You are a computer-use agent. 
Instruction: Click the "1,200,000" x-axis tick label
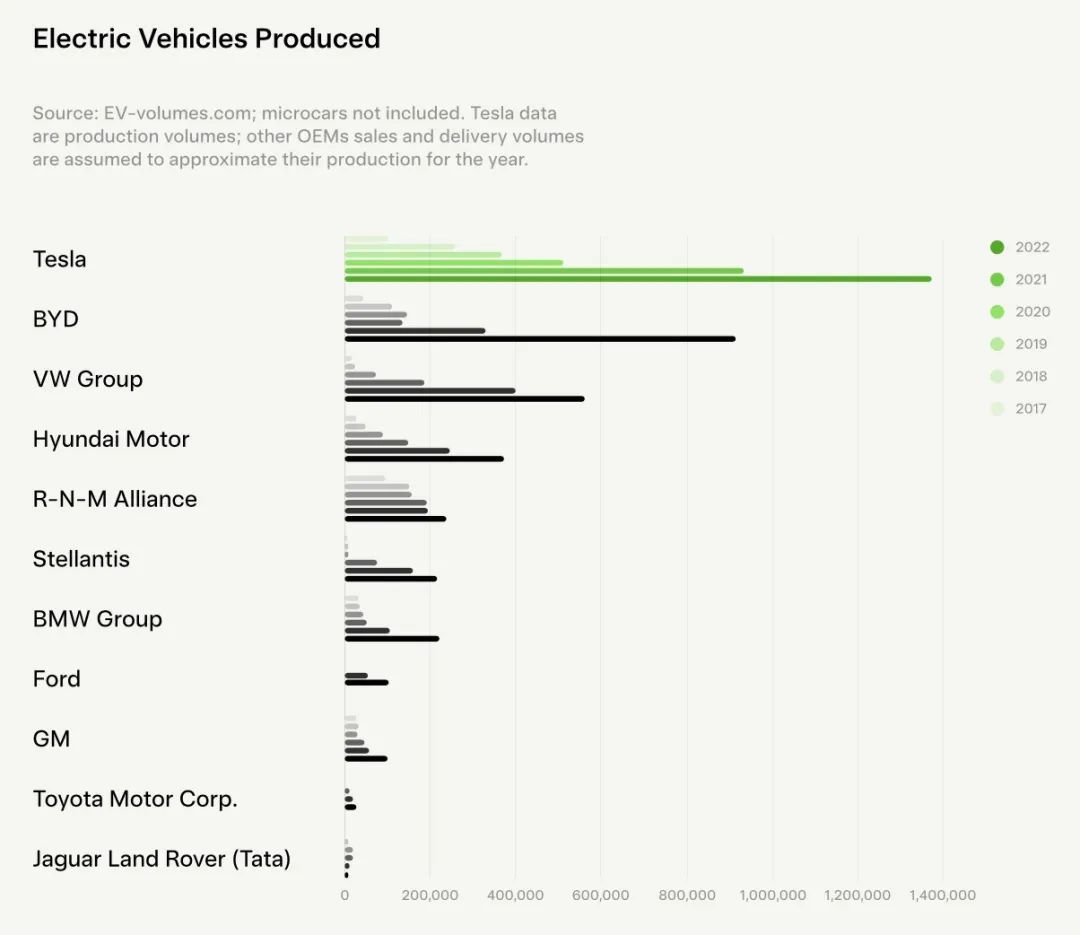tap(858, 895)
